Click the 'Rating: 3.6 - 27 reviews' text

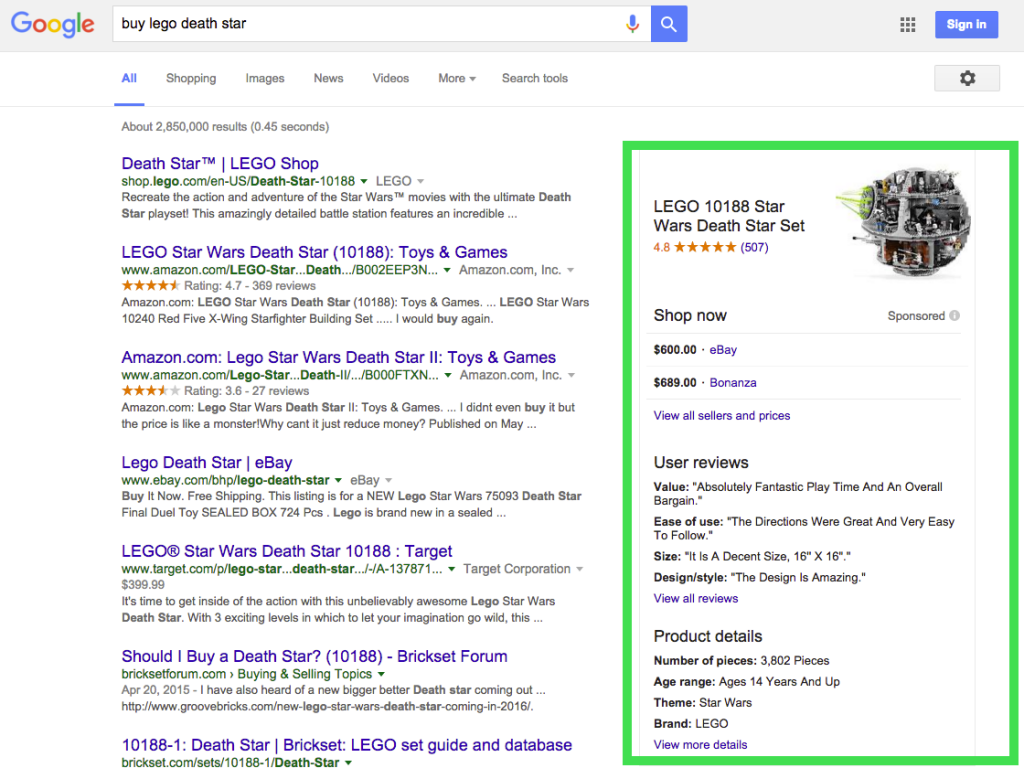point(246,391)
